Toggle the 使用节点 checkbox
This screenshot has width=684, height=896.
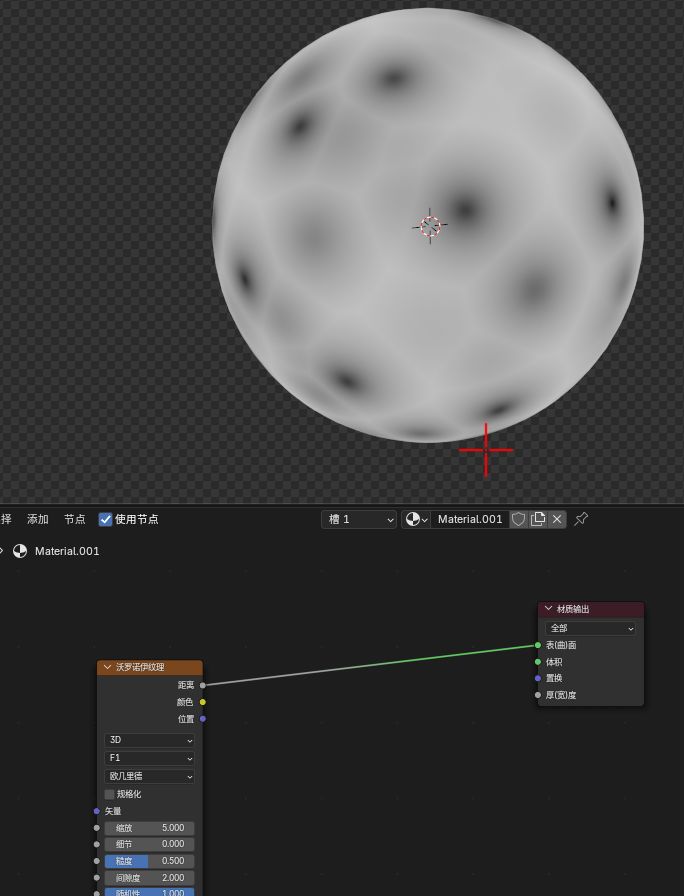tap(105, 519)
